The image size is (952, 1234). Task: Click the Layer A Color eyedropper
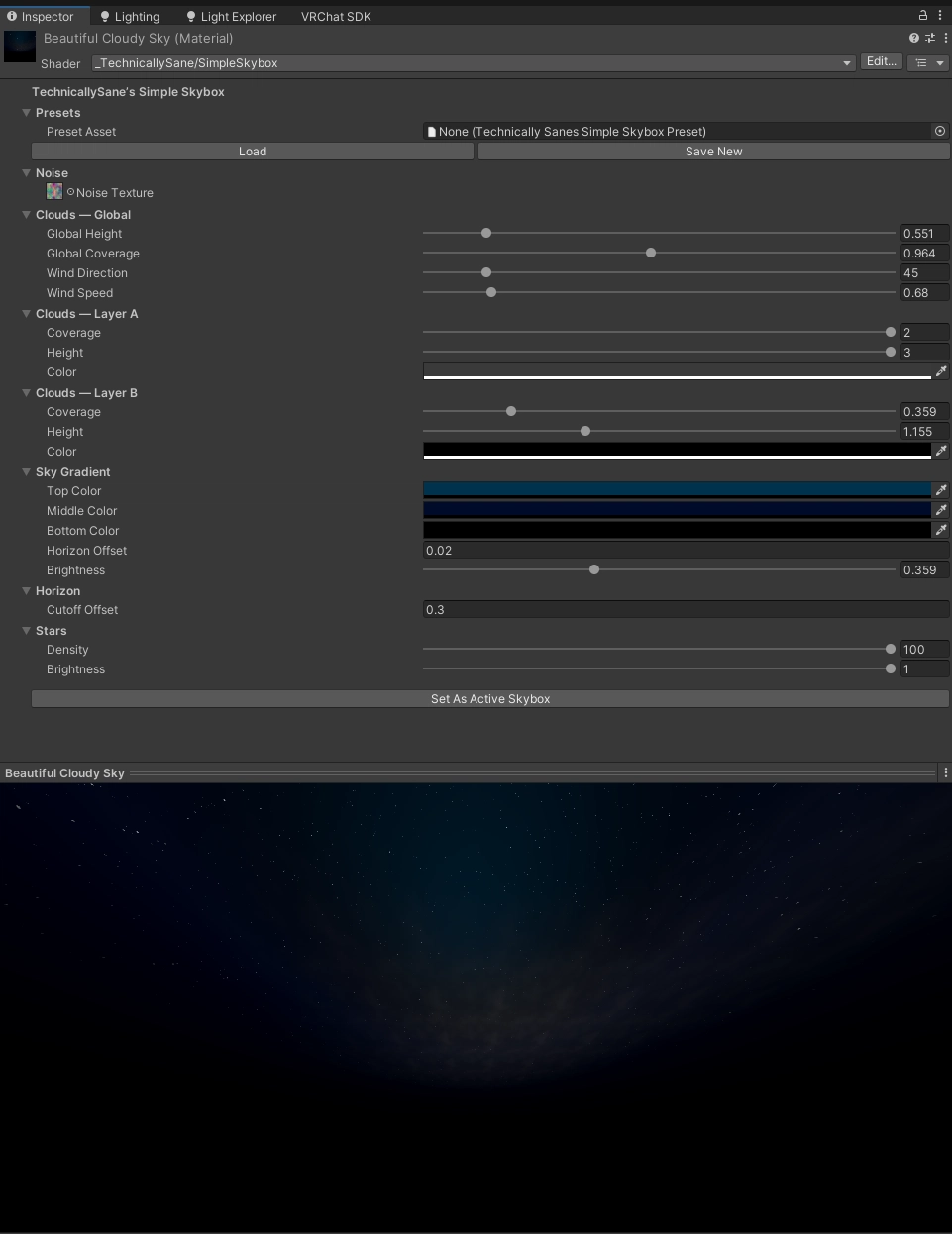[941, 371]
